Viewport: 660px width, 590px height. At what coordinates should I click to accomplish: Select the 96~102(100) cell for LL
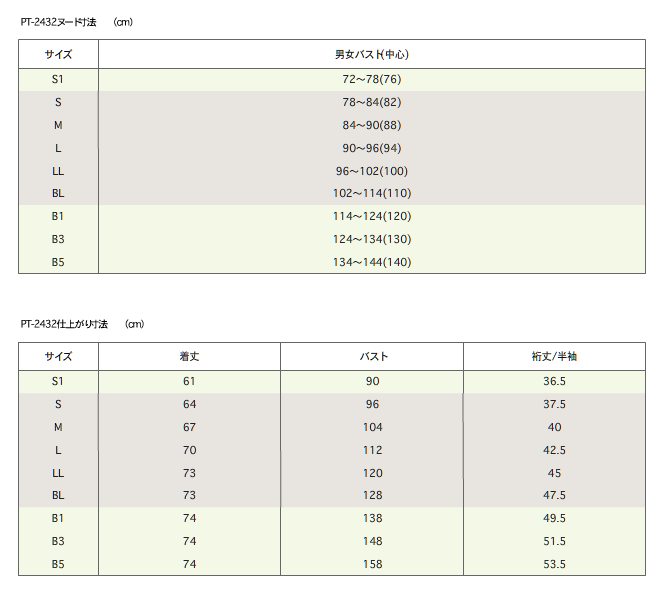click(x=372, y=171)
